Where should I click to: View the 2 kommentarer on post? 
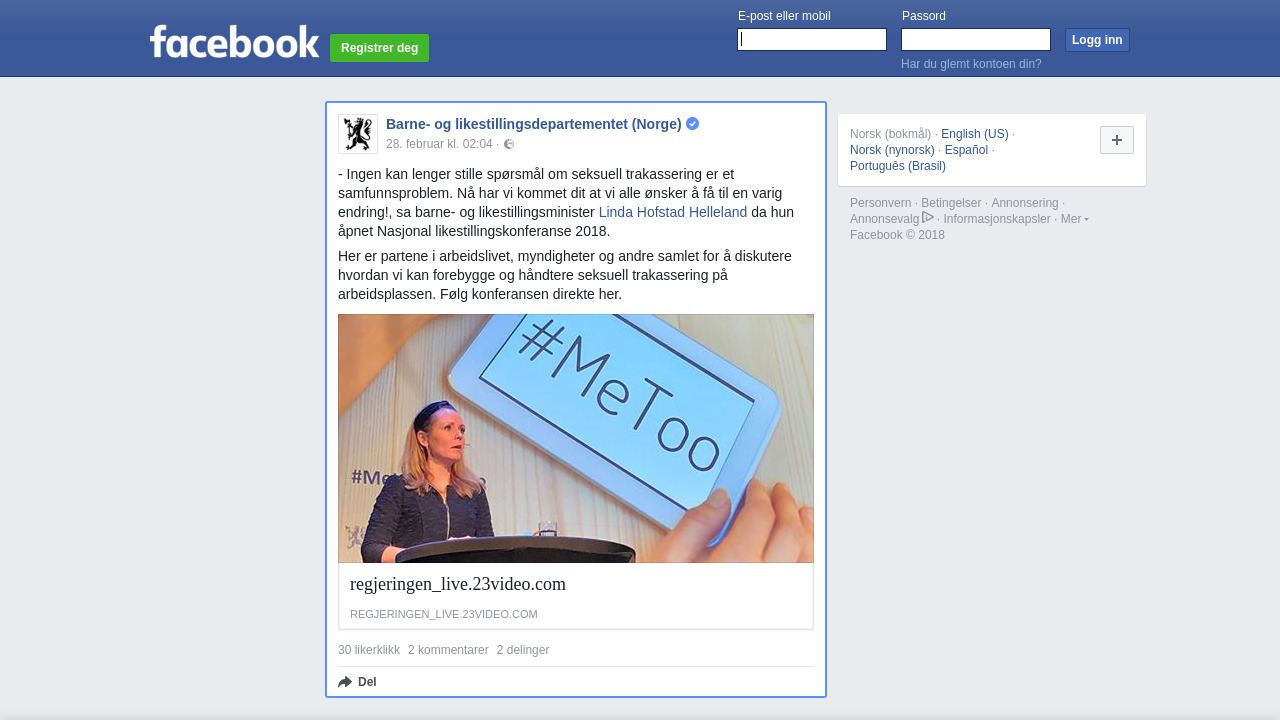(x=448, y=650)
